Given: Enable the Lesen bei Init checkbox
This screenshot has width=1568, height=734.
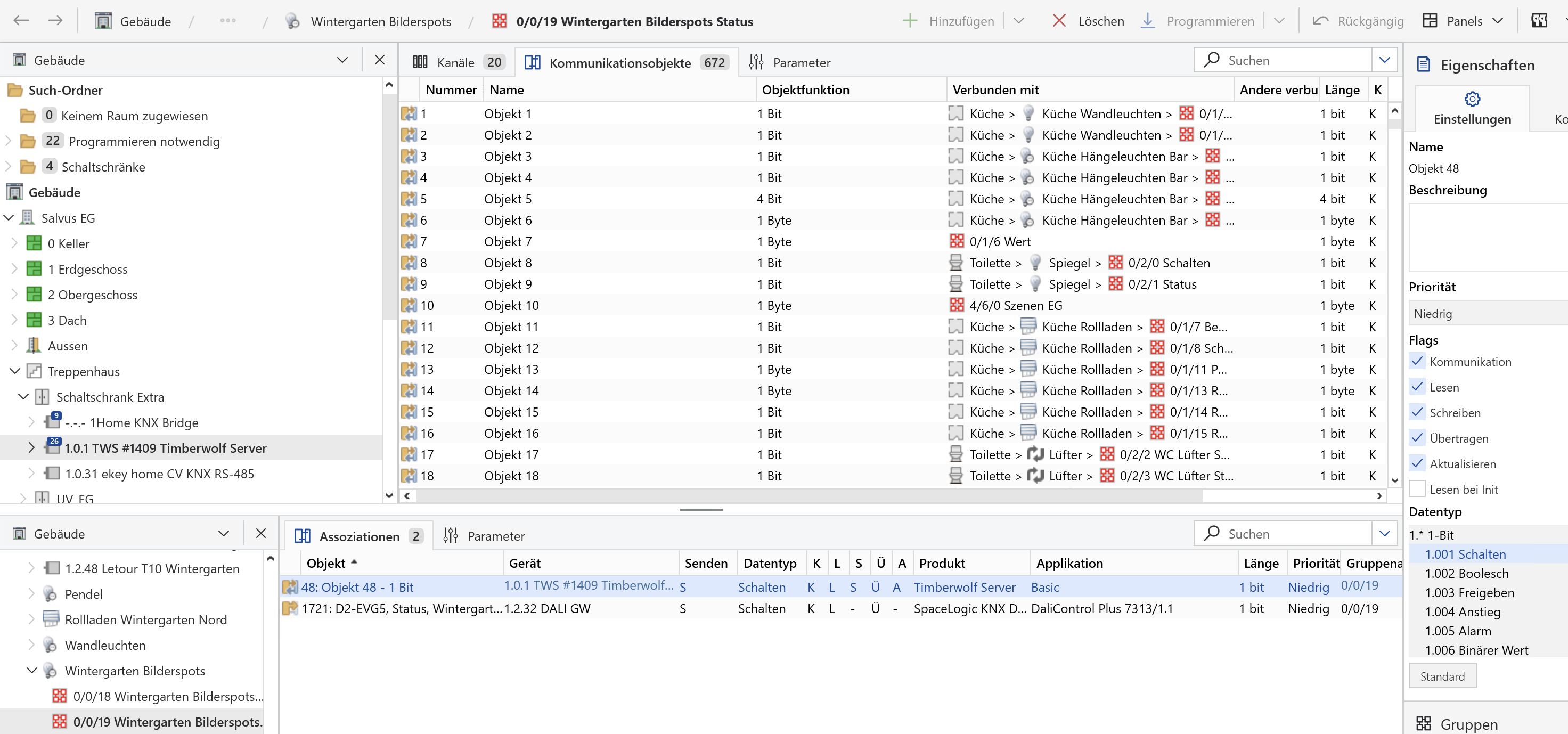Looking at the screenshot, I should (1417, 489).
